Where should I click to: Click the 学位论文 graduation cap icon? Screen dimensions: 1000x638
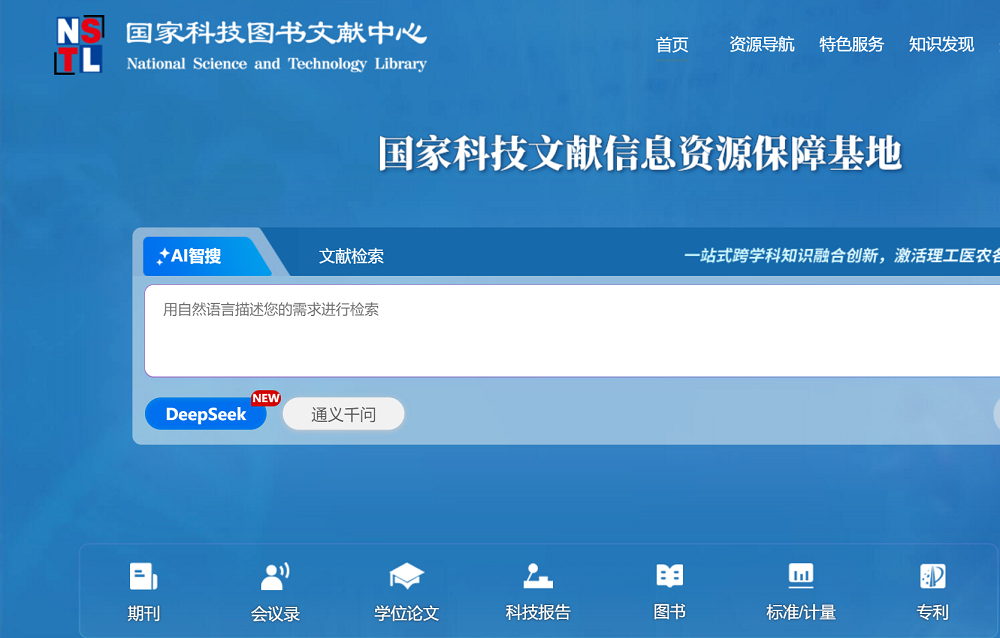(x=406, y=577)
